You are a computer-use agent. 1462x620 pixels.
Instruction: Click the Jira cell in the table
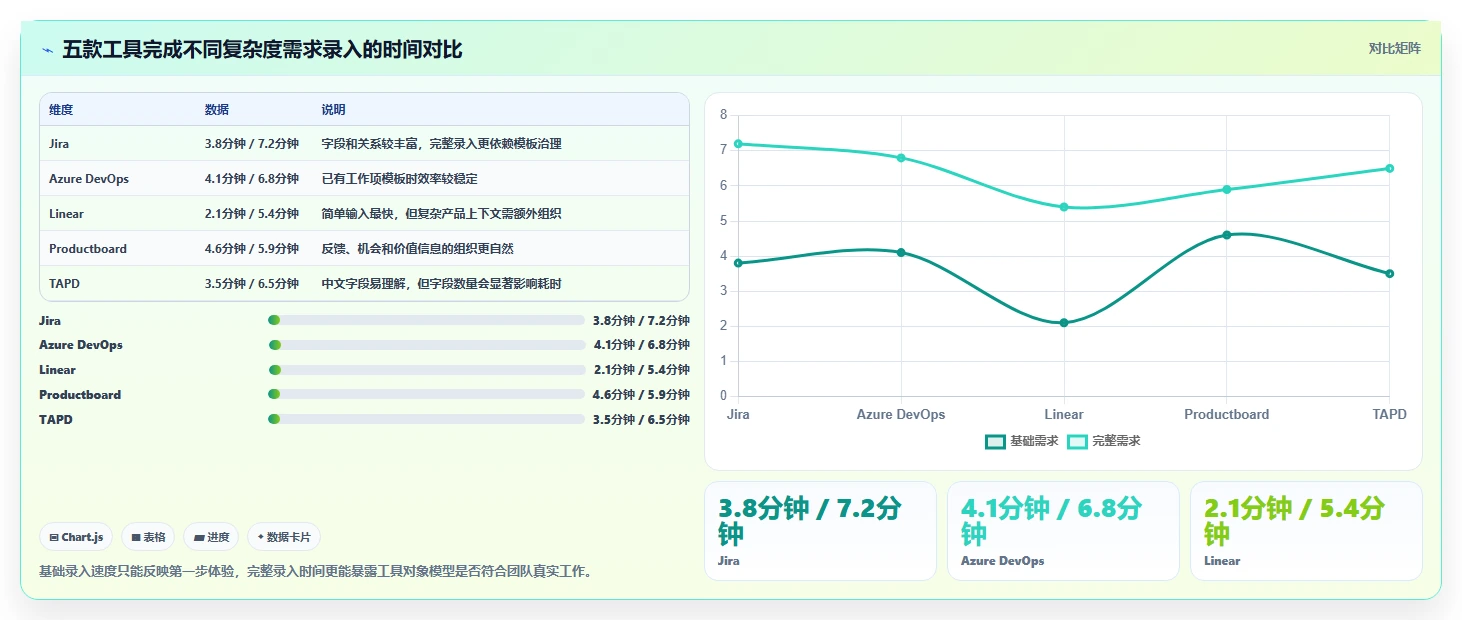point(59,144)
